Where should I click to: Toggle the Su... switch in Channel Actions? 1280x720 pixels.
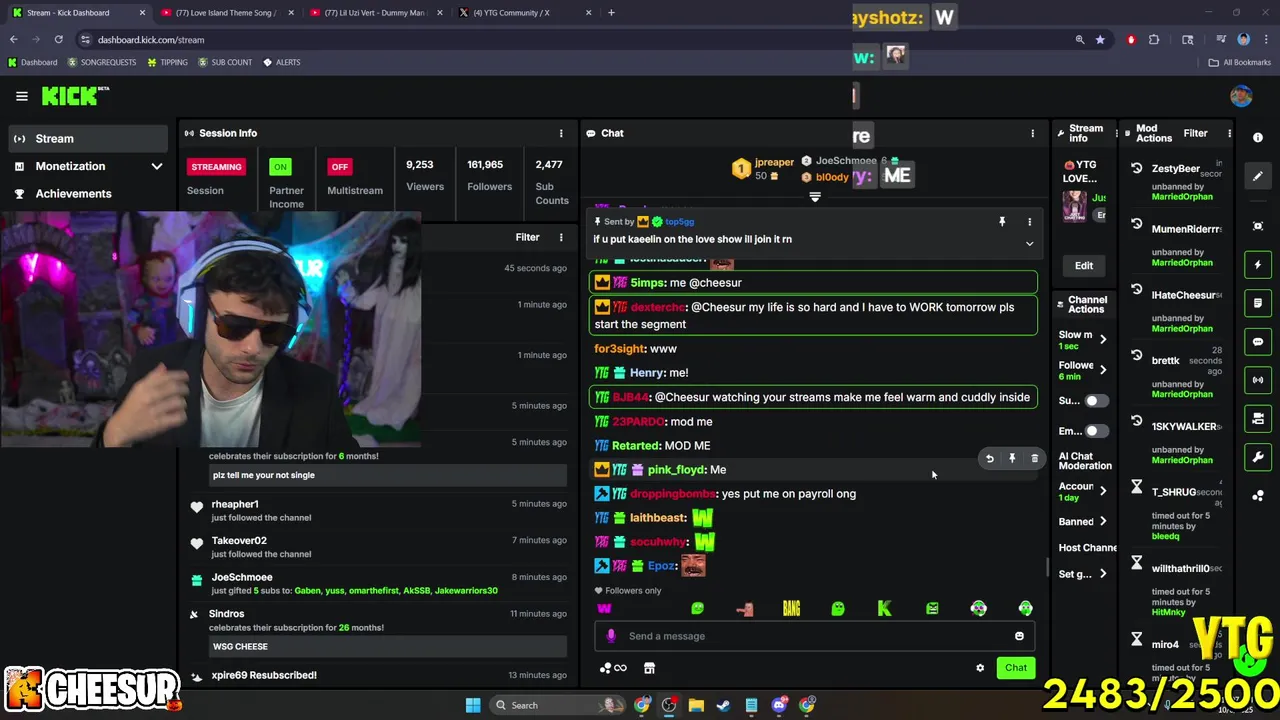click(x=1097, y=401)
